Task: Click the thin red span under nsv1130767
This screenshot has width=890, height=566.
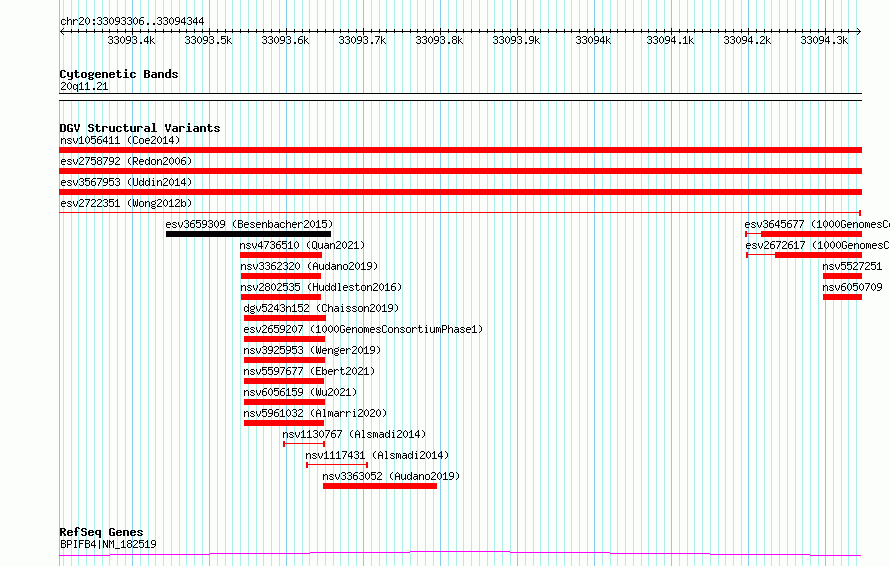Action: (x=304, y=444)
